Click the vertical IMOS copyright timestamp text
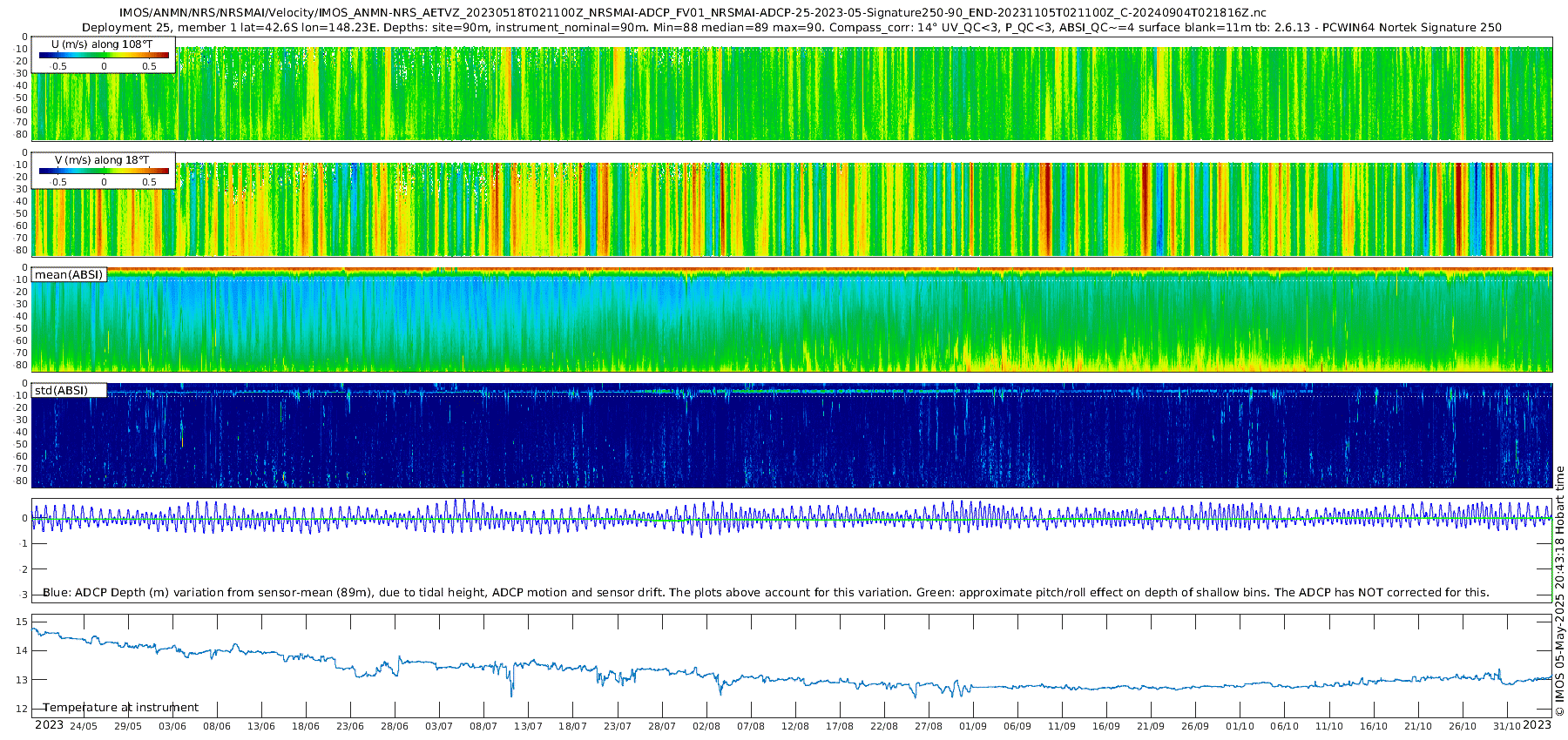The image size is (1568, 740). (x=1559, y=592)
